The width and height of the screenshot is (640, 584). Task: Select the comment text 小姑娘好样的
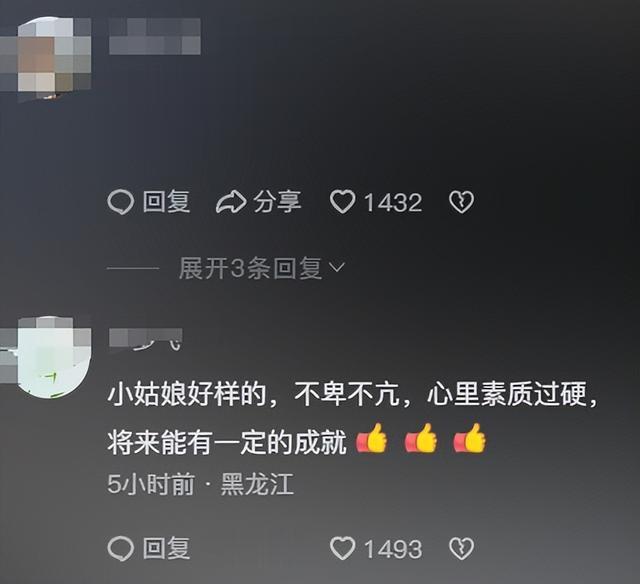pyautogui.click(x=187, y=395)
